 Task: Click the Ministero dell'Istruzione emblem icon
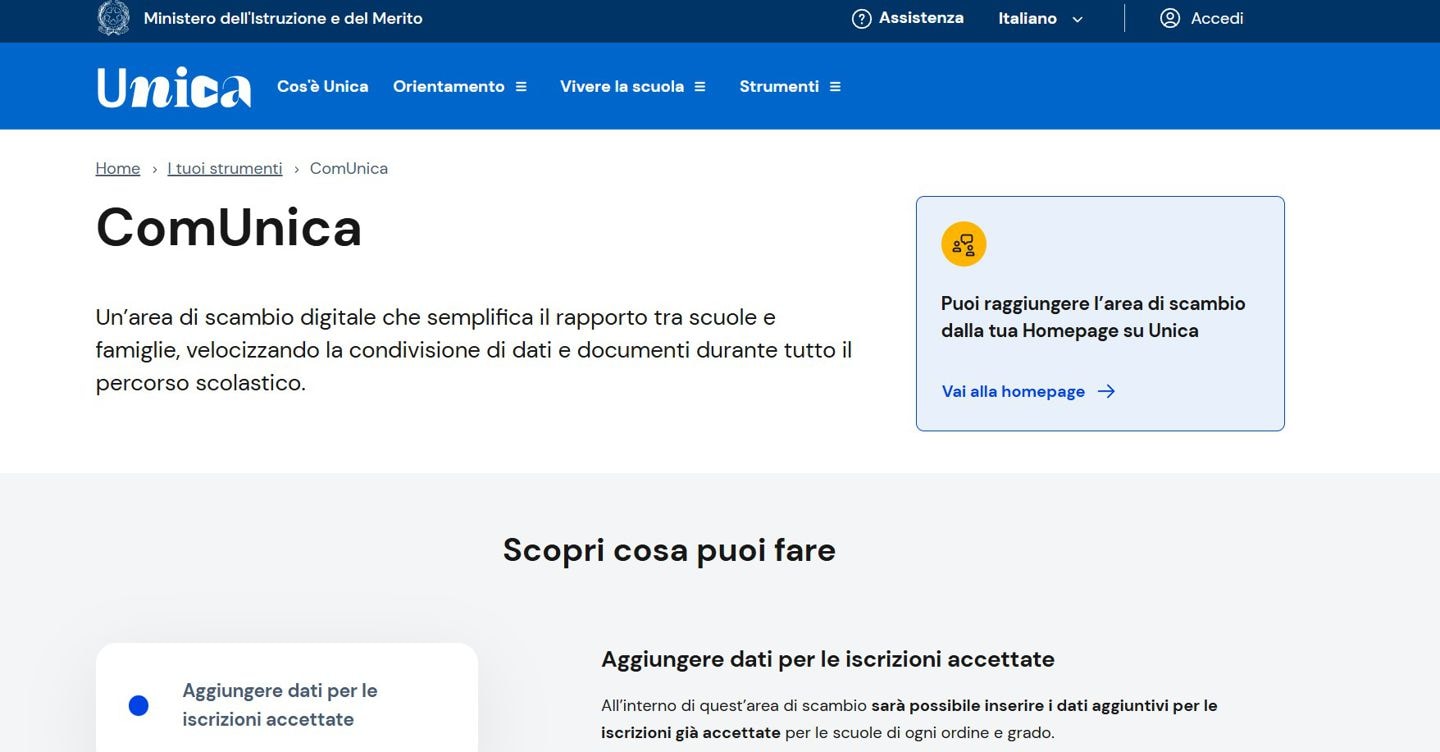click(x=113, y=18)
